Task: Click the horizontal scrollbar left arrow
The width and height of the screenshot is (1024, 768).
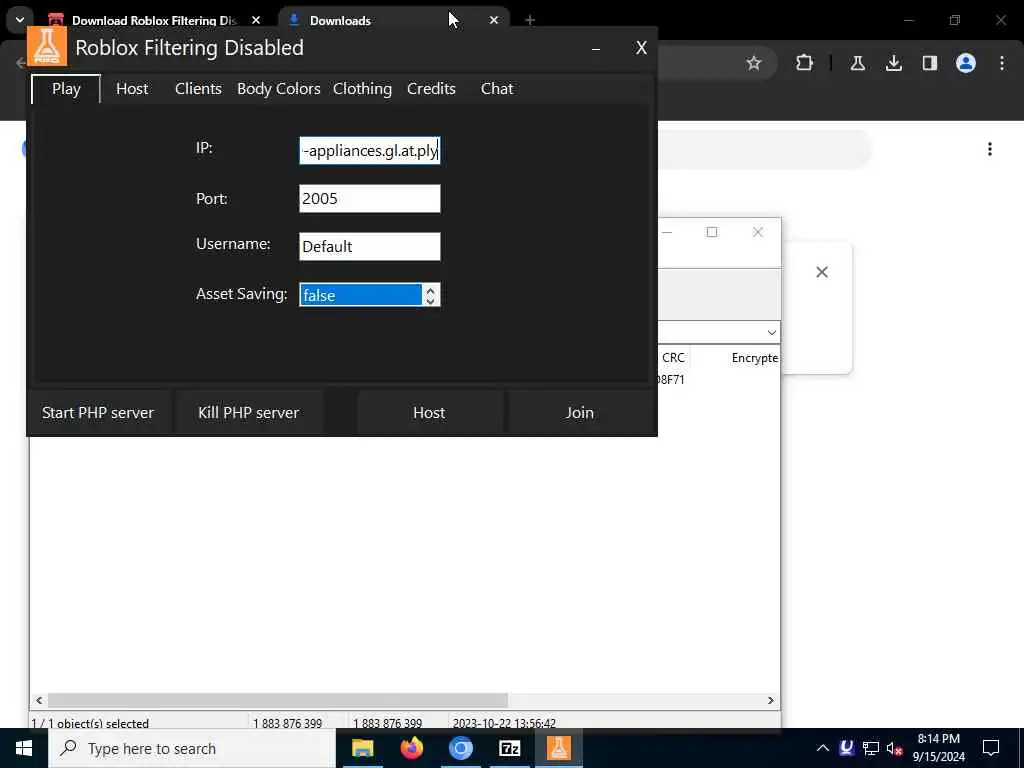Action: [x=39, y=700]
